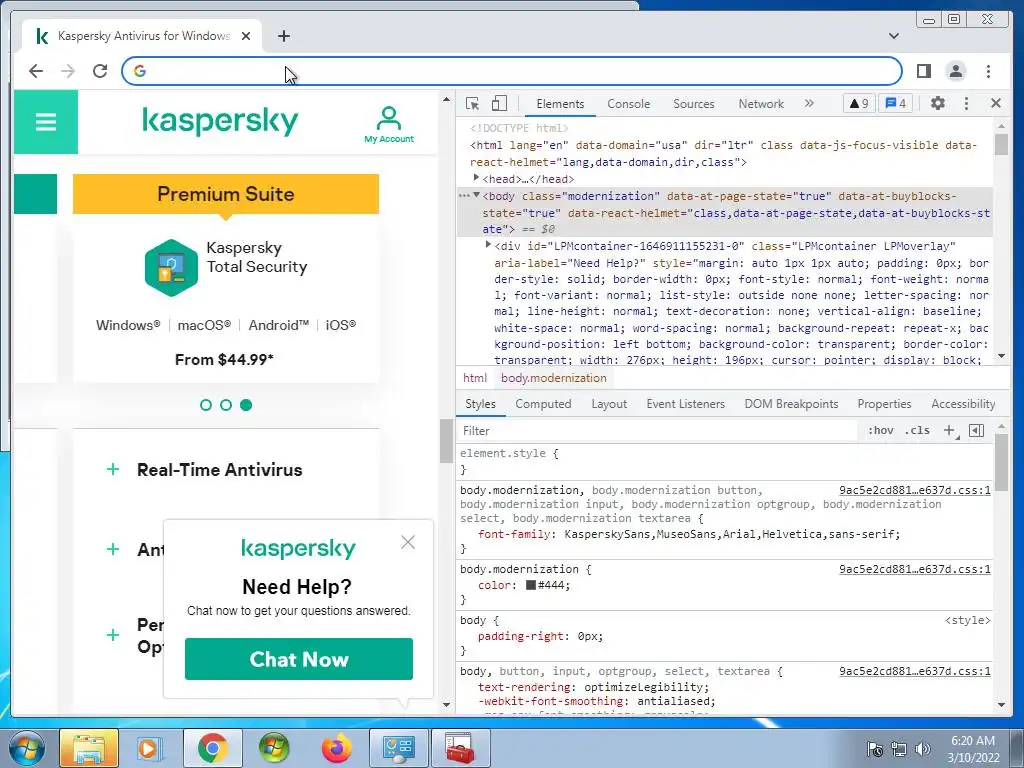Open the Accessibility sidebar tab
1024x768 pixels.
tap(963, 404)
